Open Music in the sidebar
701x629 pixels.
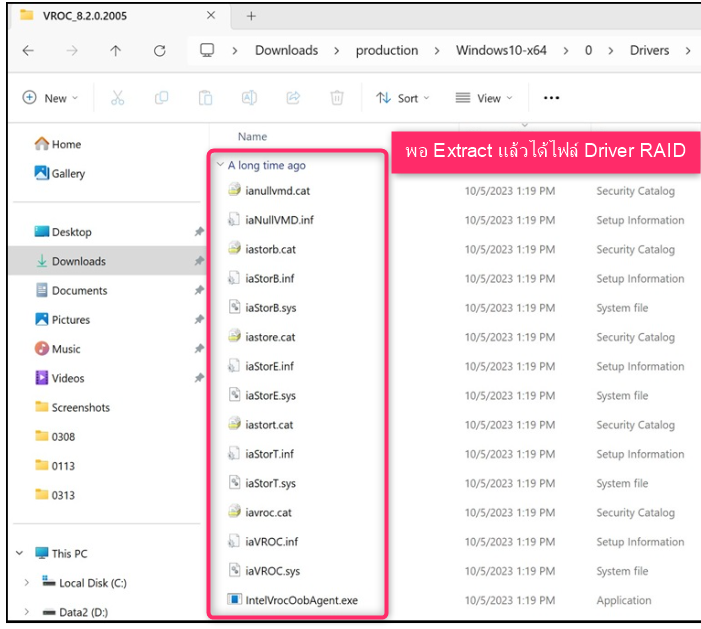(x=58, y=348)
